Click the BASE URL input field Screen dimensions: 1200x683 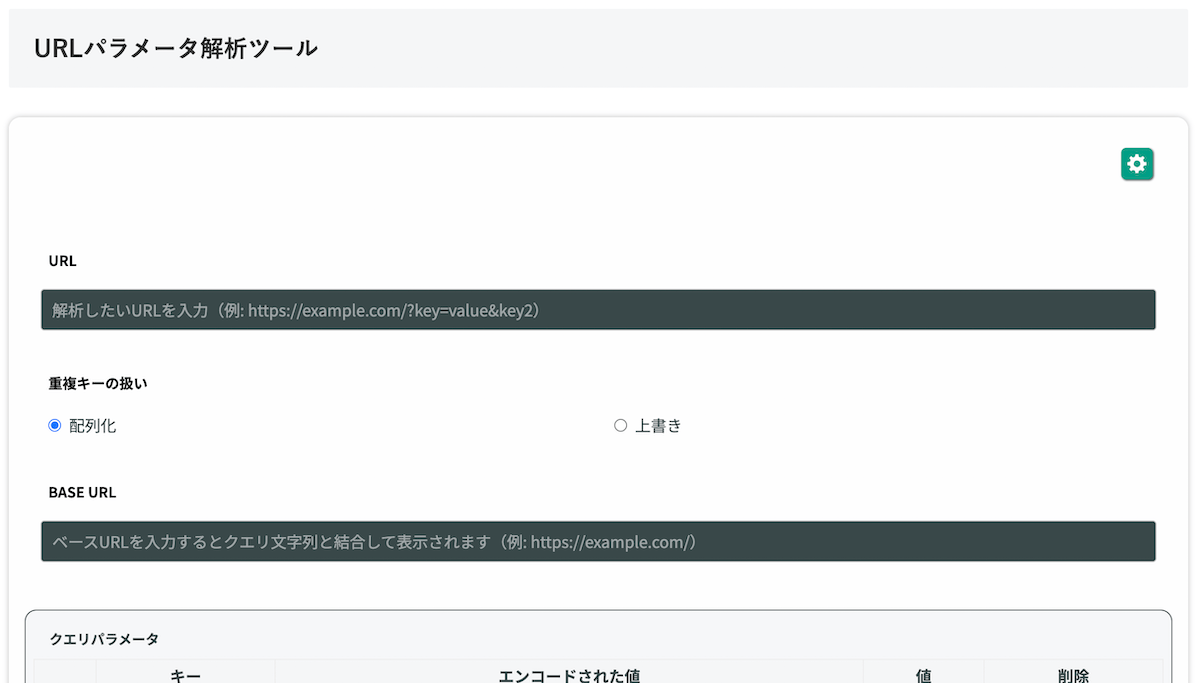(598, 541)
